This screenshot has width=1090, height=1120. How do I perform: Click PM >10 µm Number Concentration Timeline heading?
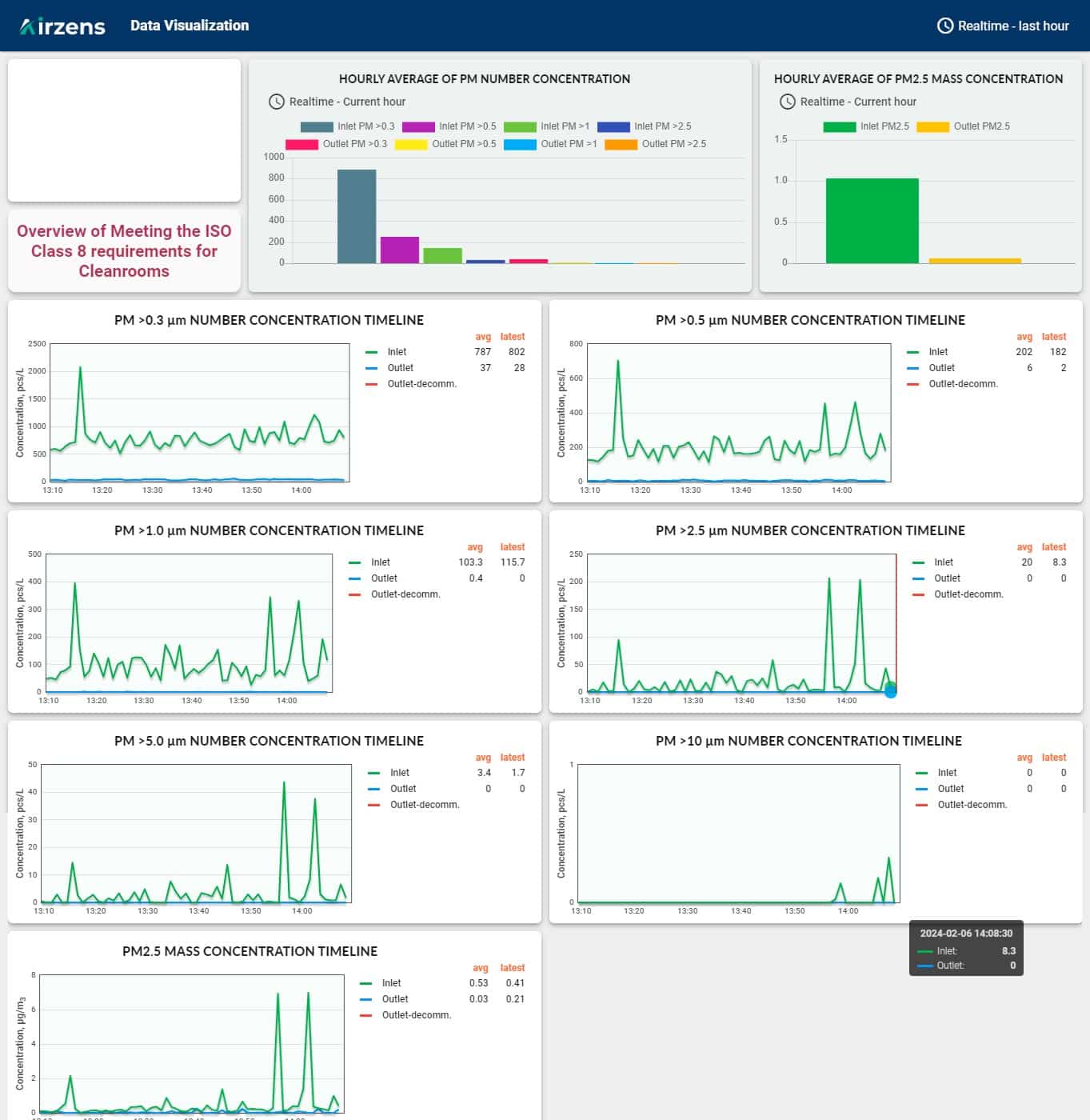(809, 741)
